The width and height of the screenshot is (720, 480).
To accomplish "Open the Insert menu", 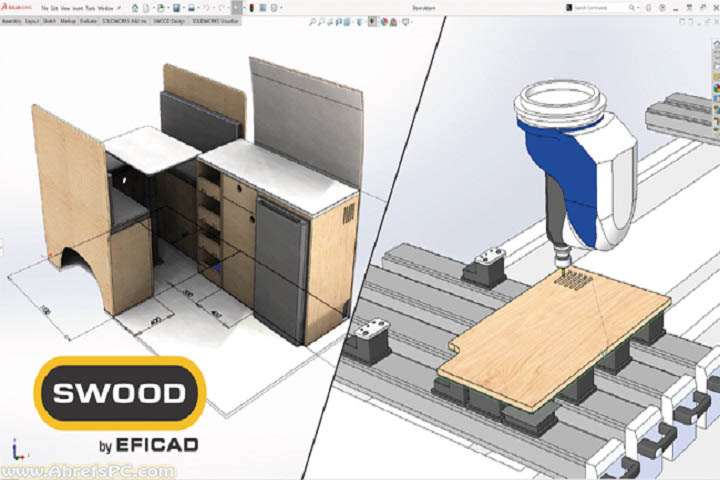I will (x=78, y=8).
